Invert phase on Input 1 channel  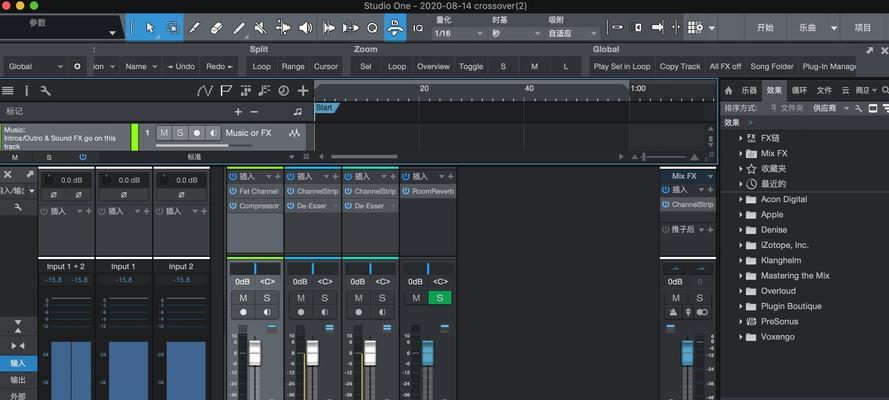click(x=123, y=194)
